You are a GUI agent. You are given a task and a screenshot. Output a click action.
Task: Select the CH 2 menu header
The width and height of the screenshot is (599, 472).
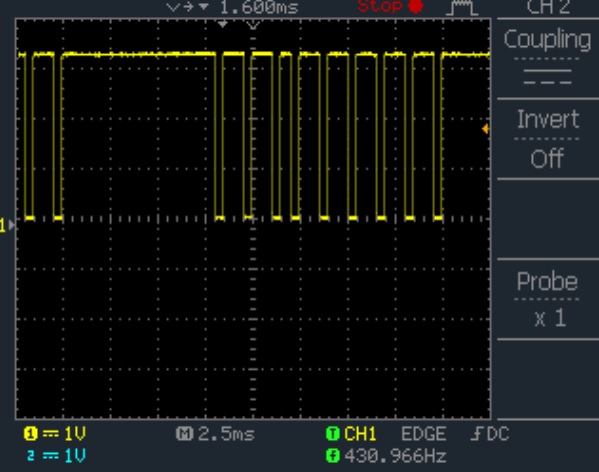[x=549, y=7]
